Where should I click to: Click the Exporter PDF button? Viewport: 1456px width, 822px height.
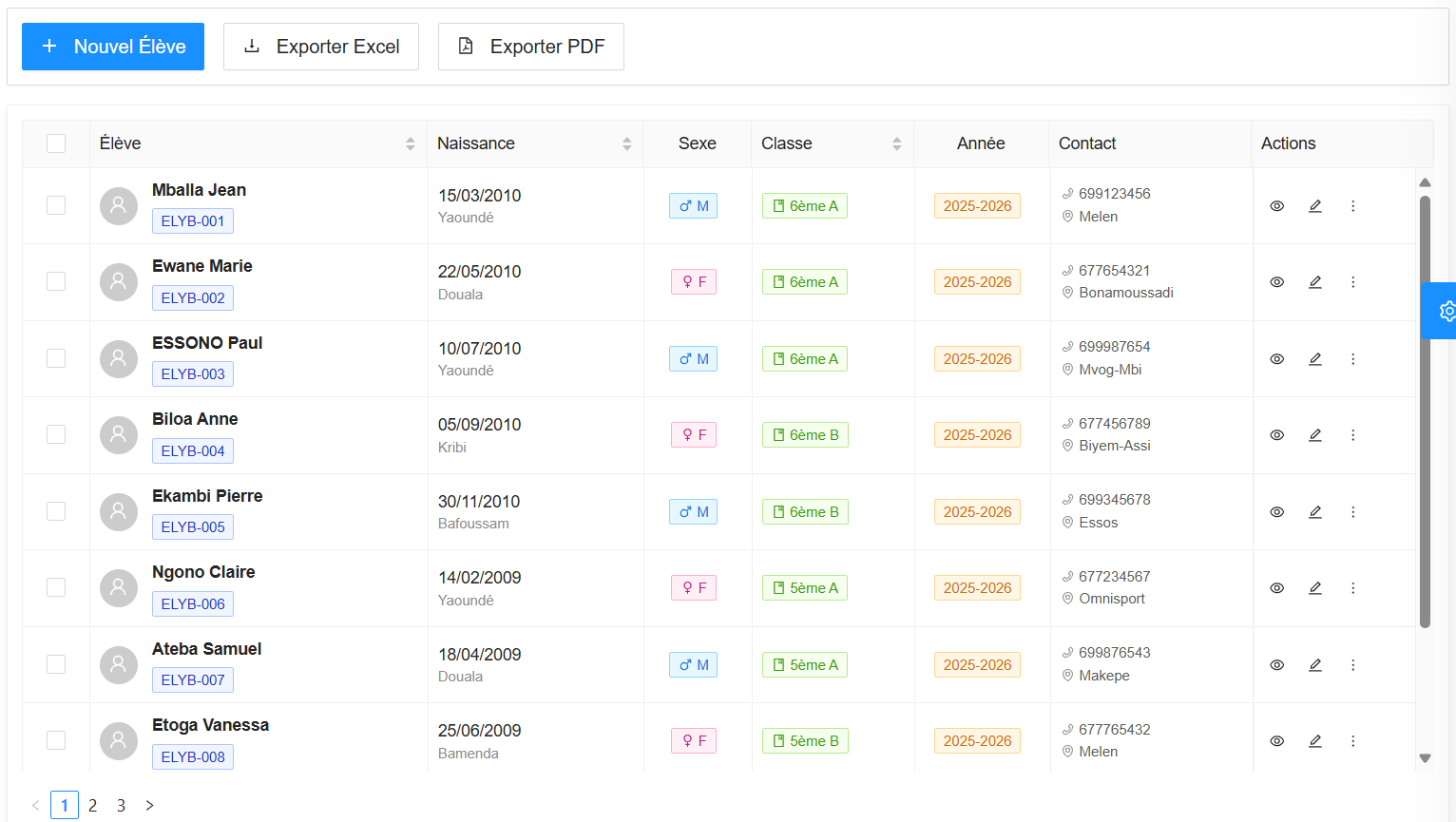(x=530, y=46)
